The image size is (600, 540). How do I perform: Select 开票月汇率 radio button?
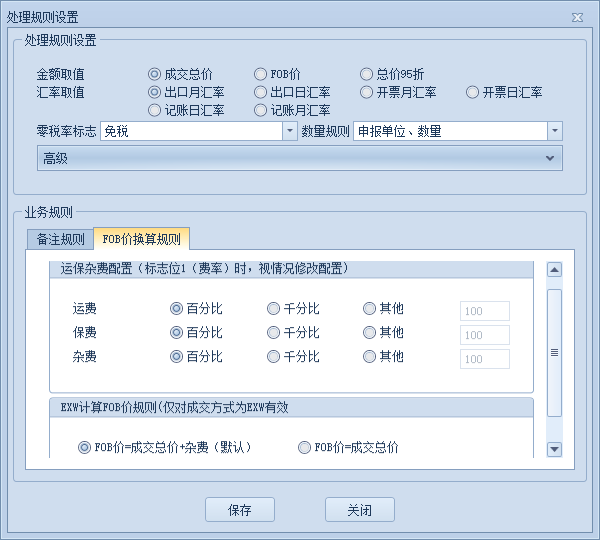pos(367,92)
